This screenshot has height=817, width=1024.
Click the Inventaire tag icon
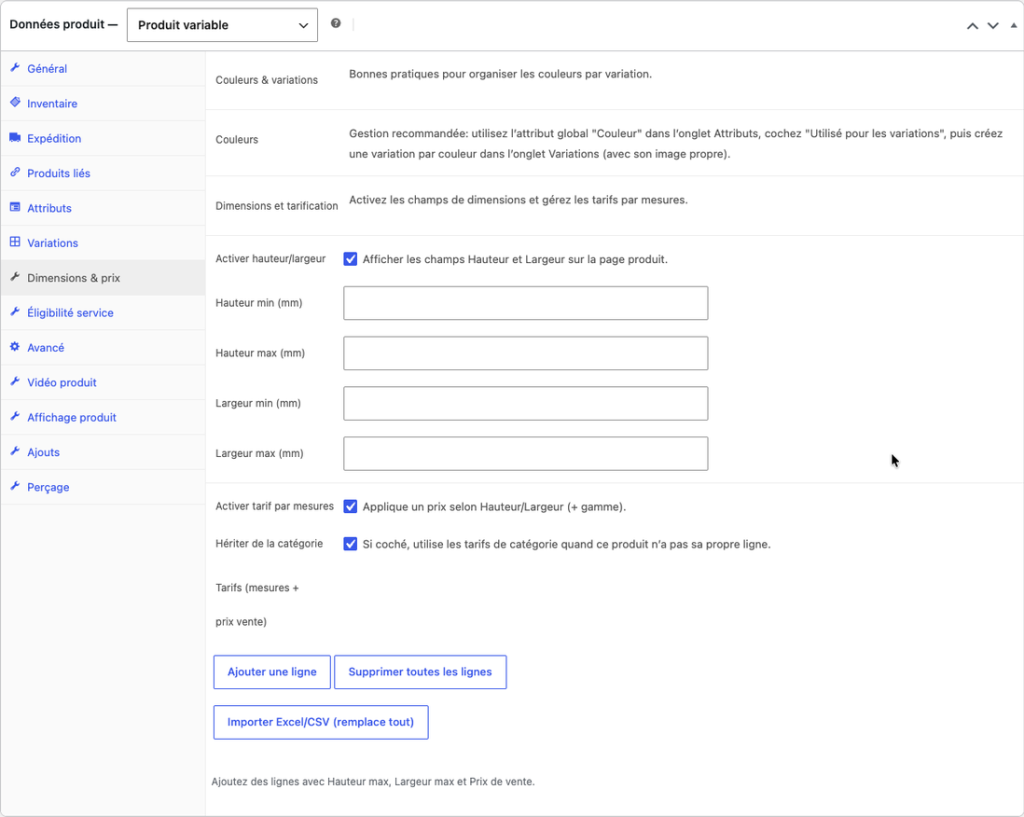click(15, 102)
